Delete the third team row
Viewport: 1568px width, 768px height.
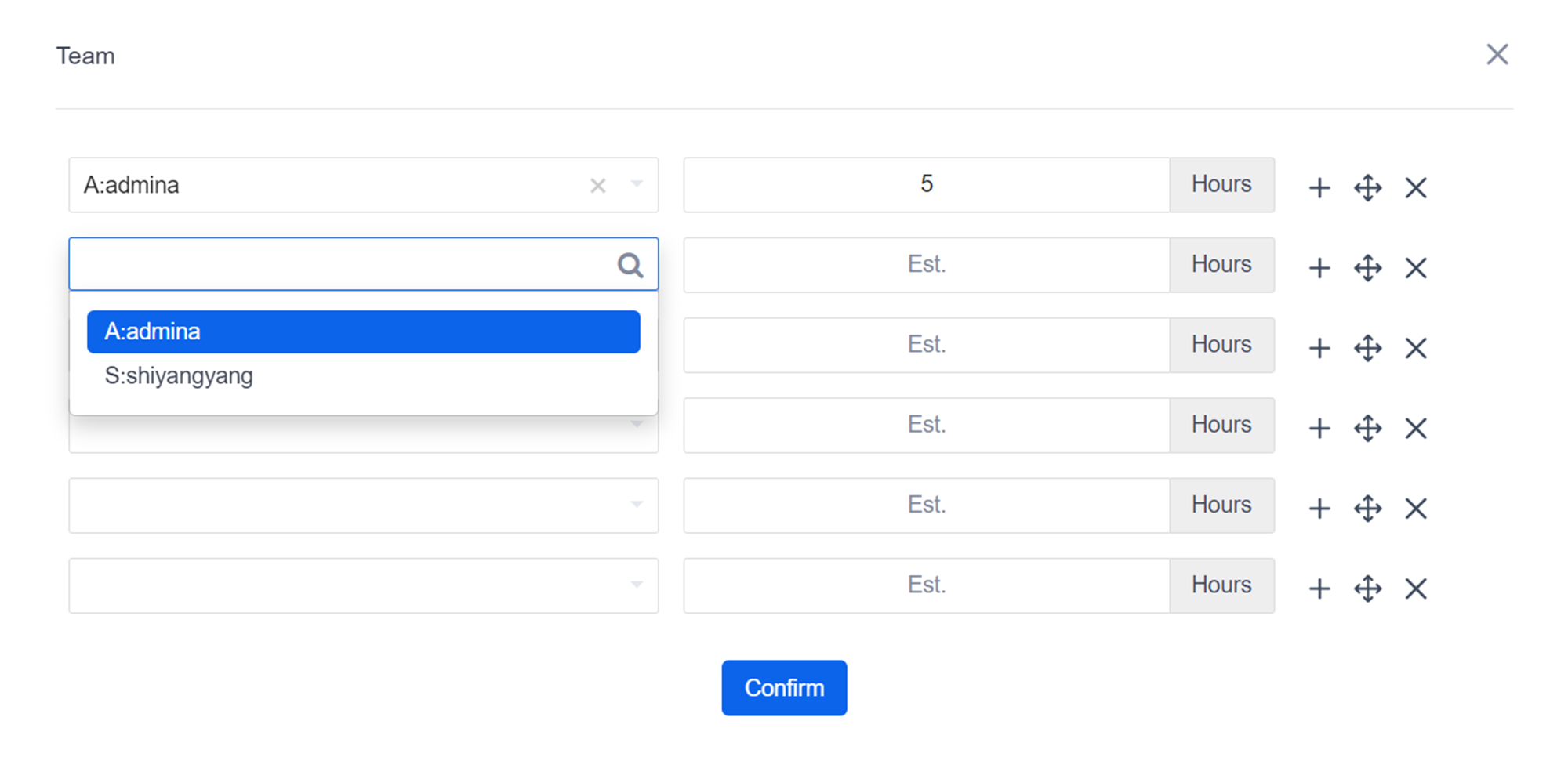pyautogui.click(x=1415, y=348)
